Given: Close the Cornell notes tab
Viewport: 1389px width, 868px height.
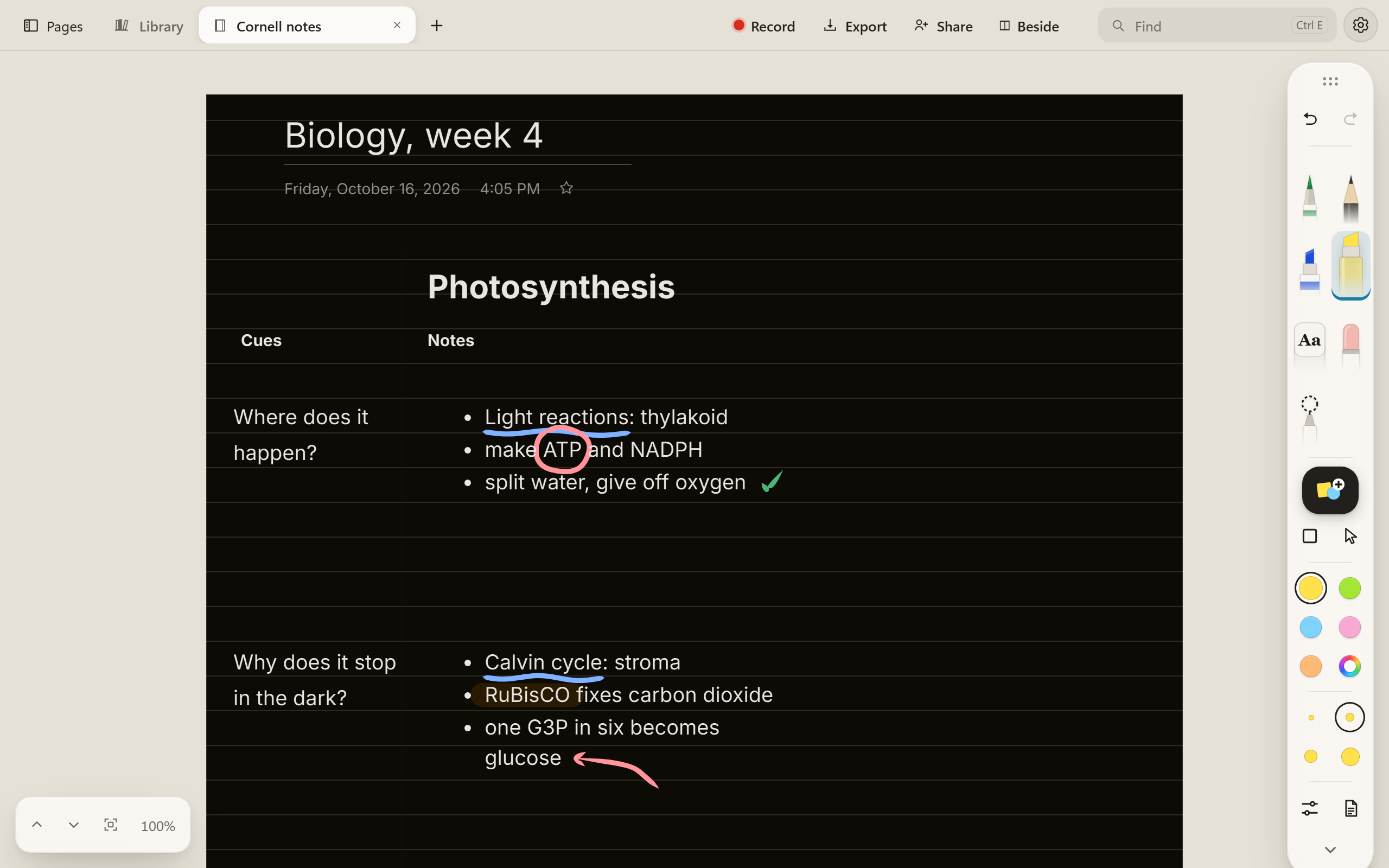Looking at the screenshot, I should pyautogui.click(x=397, y=25).
